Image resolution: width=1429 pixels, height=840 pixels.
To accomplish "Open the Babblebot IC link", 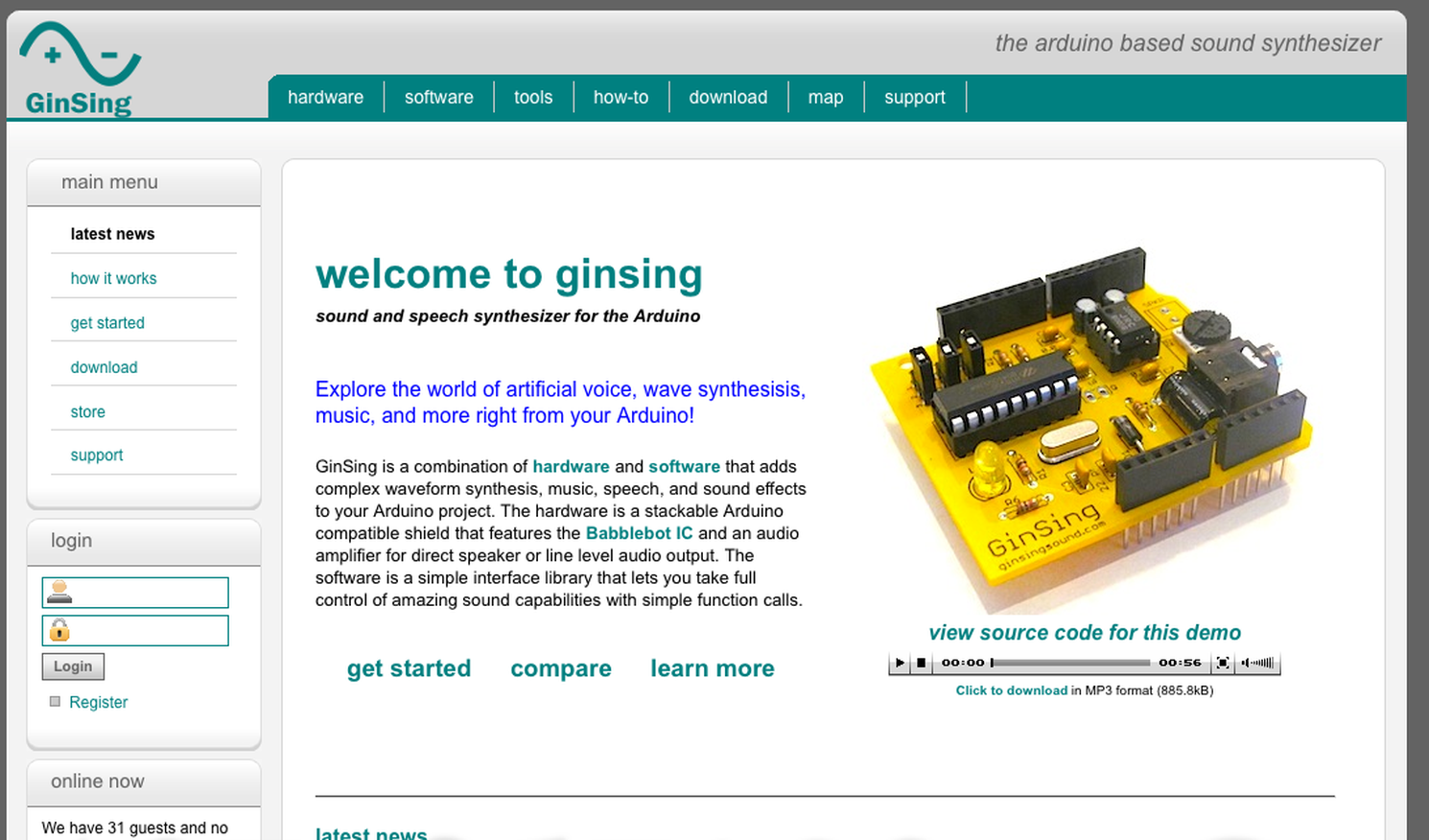I will pyautogui.click(x=639, y=533).
